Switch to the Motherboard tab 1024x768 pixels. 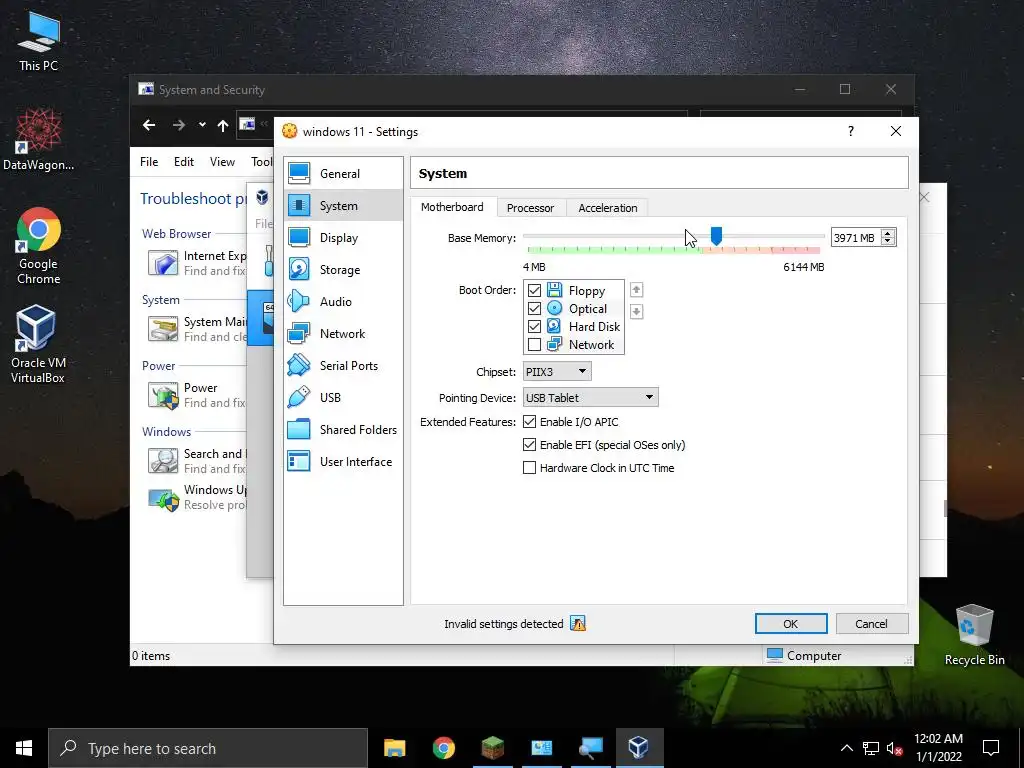tap(452, 207)
